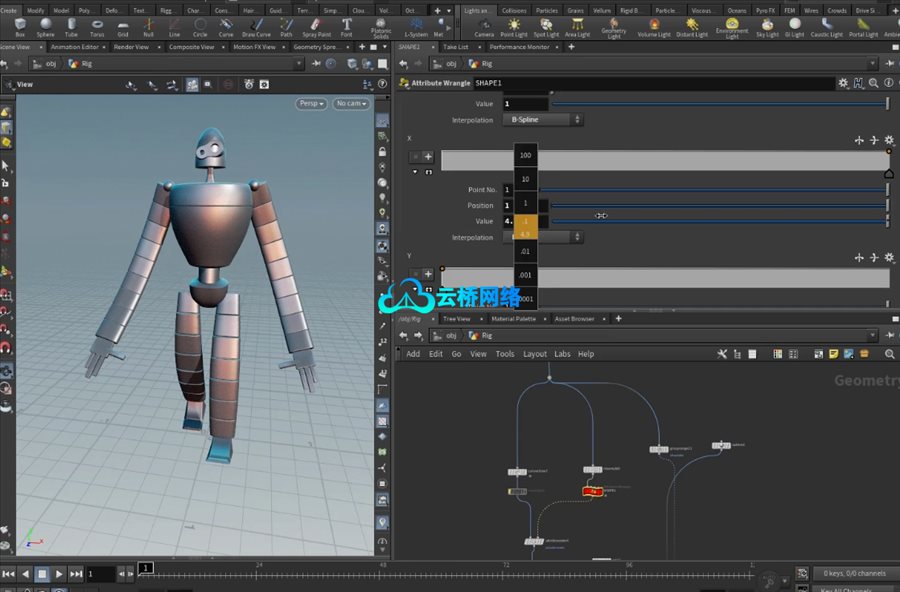Create an Environment Light
This screenshot has width=900, height=592.
(731, 27)
